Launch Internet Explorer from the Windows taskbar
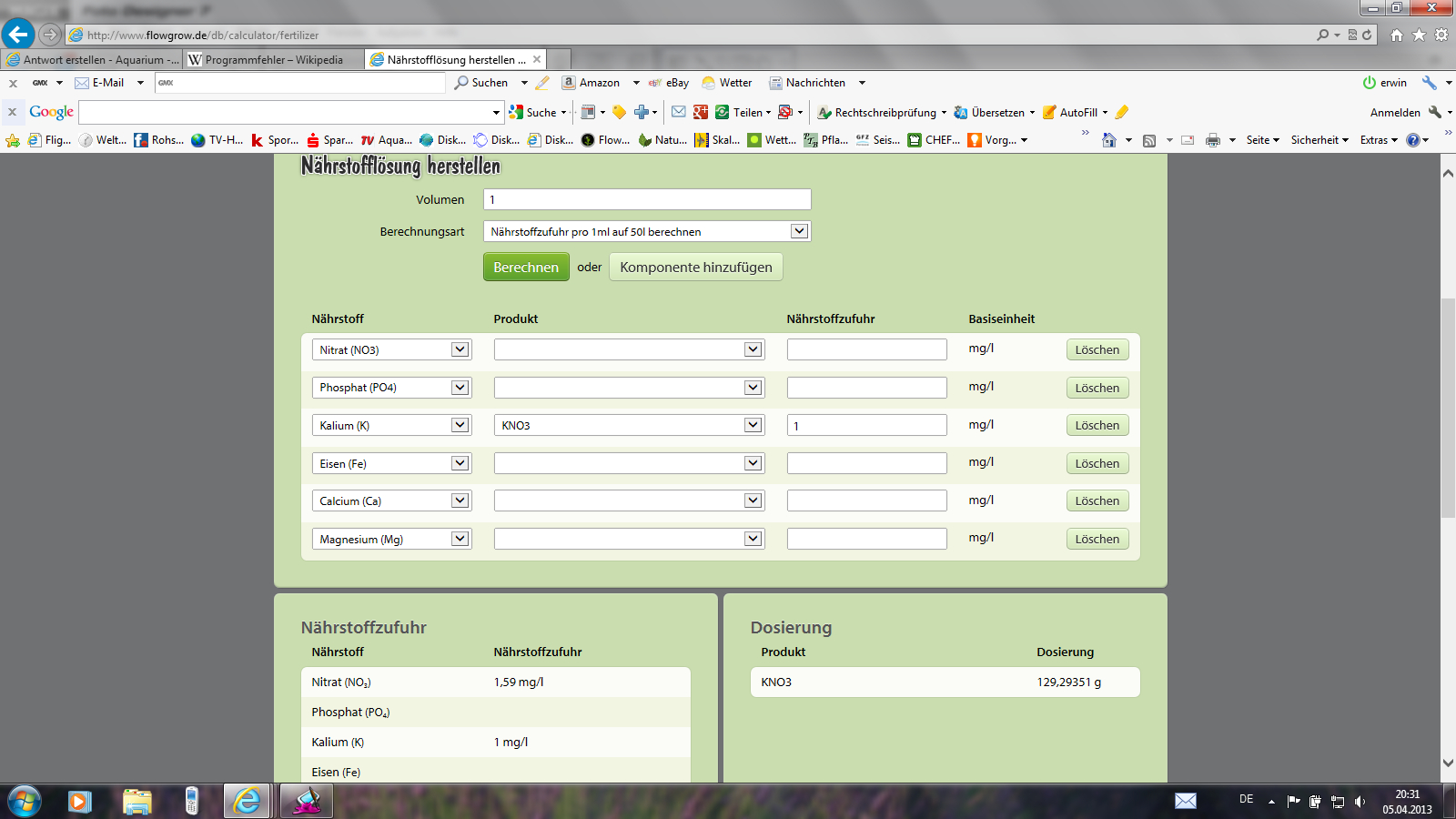This screenshot has width=1456, height=819. click(247, 801)
